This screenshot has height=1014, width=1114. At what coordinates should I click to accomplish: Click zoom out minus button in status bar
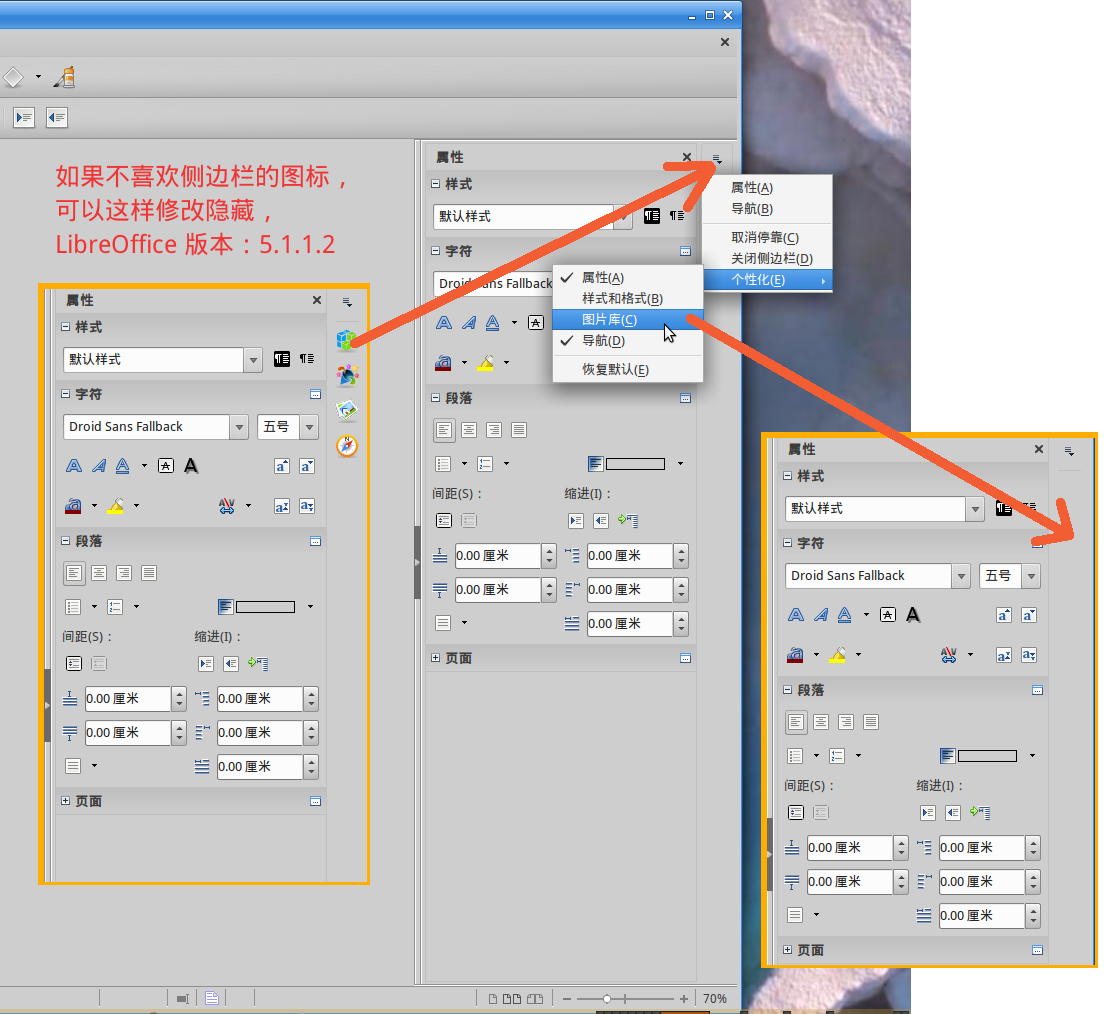pyautogui.click(x=567, y=999)
